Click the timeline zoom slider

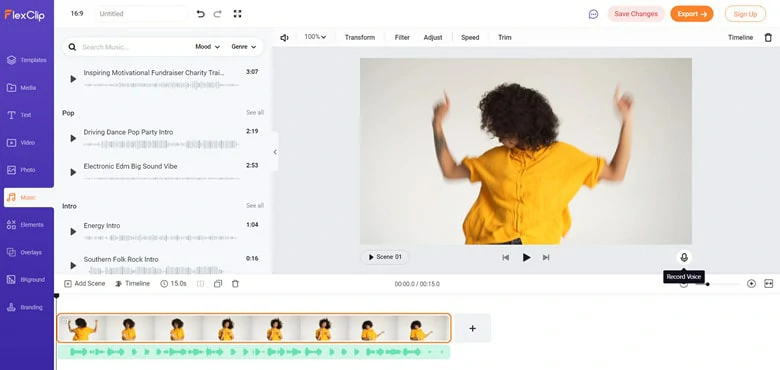[718, 284]
